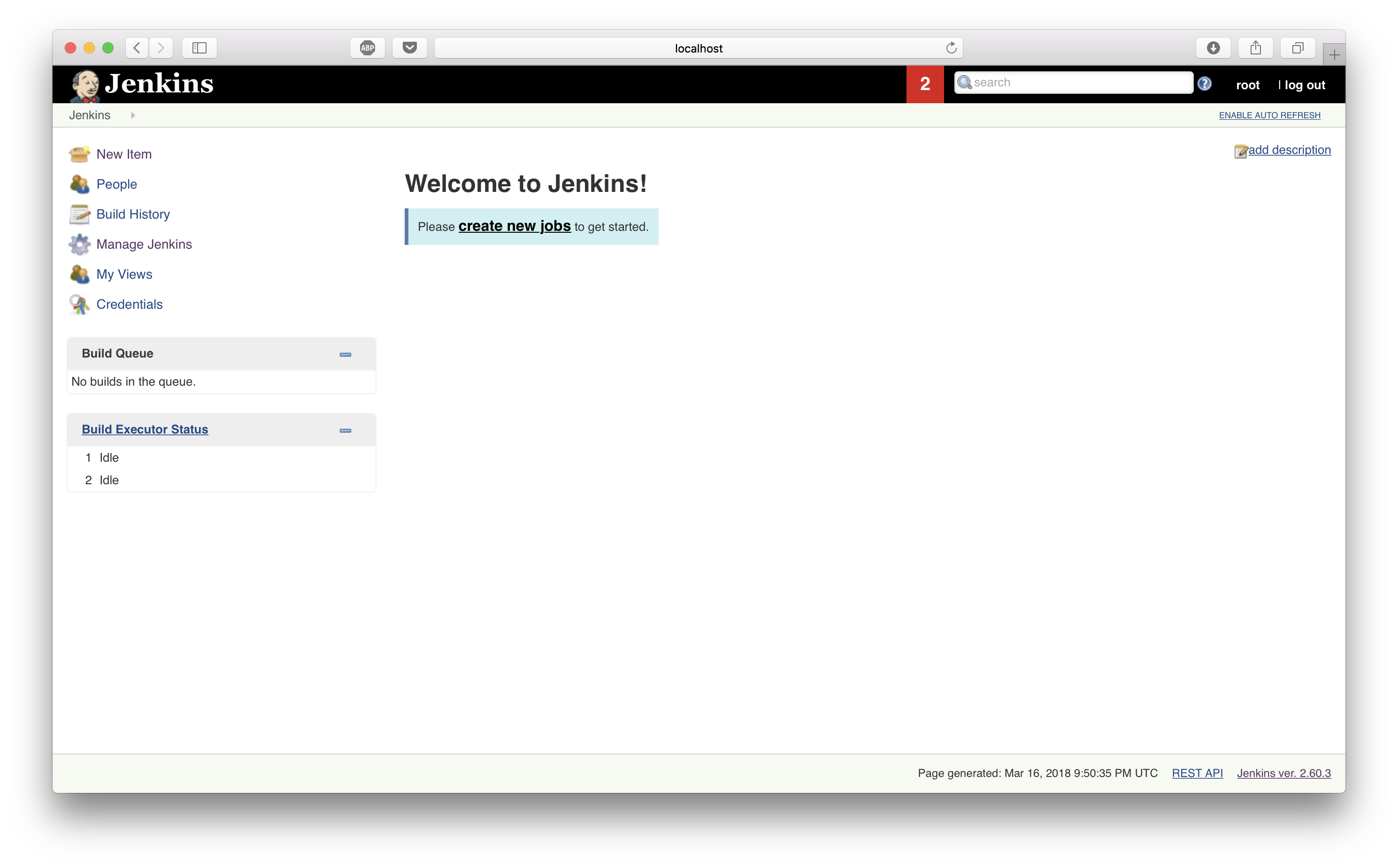1398x868 pixels.
Task: Click the log out link
Action: point(1305,85)
